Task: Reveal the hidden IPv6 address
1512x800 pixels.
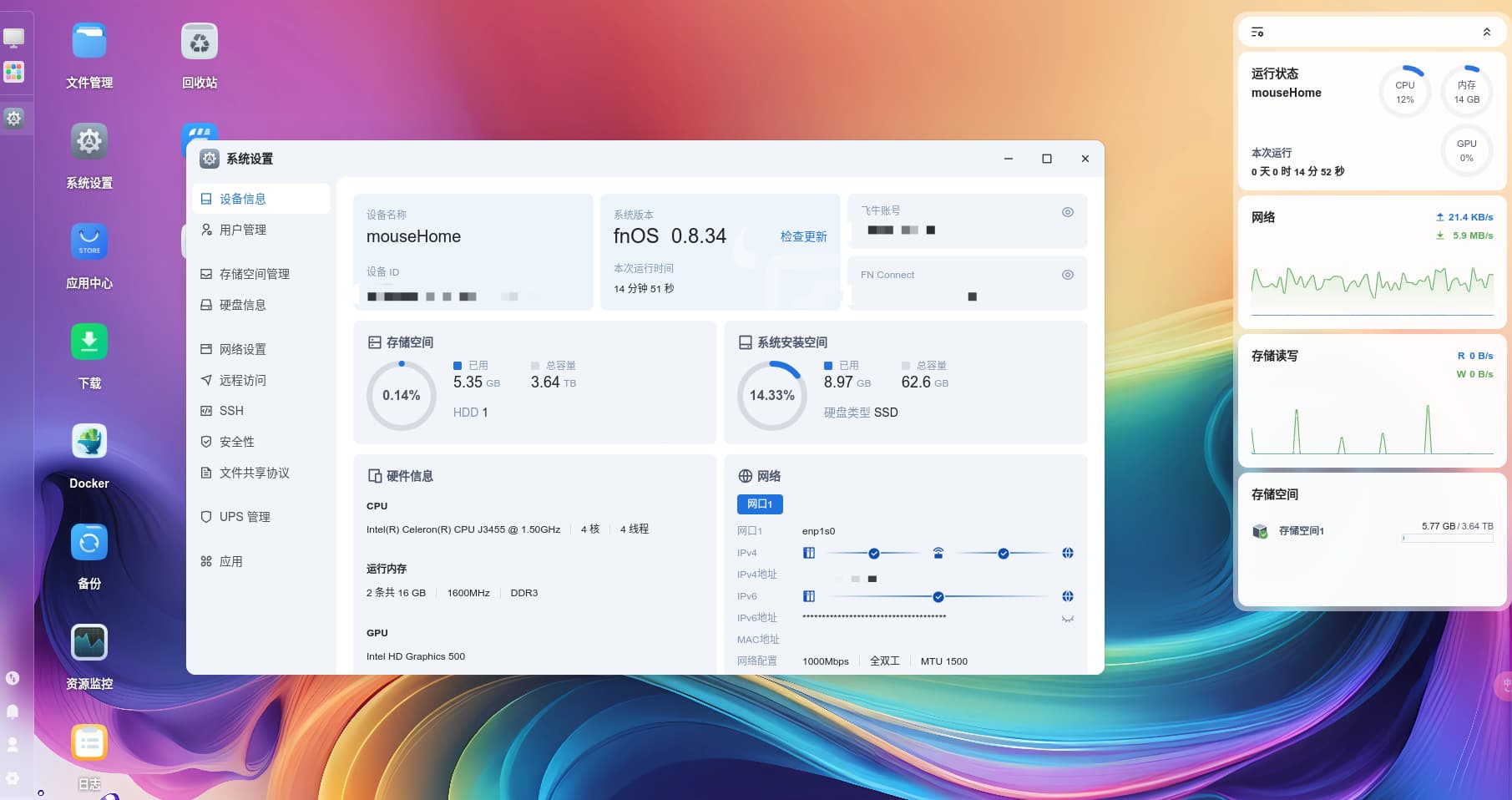Action: [1067, 619]
